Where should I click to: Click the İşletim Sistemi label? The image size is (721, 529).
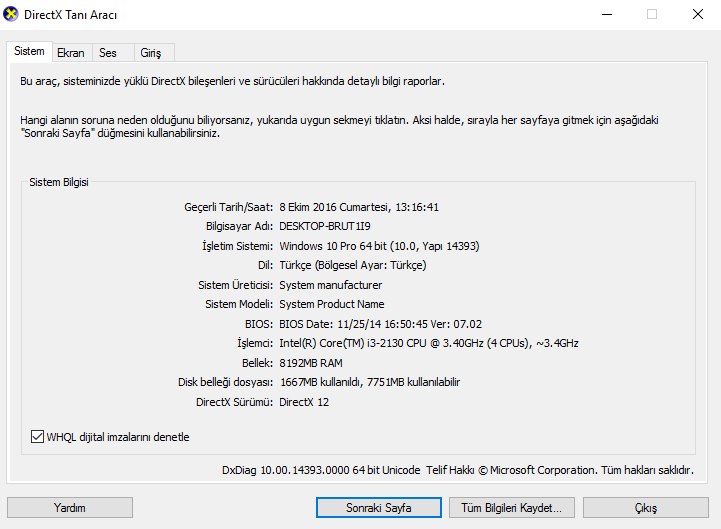click(237, 246)
